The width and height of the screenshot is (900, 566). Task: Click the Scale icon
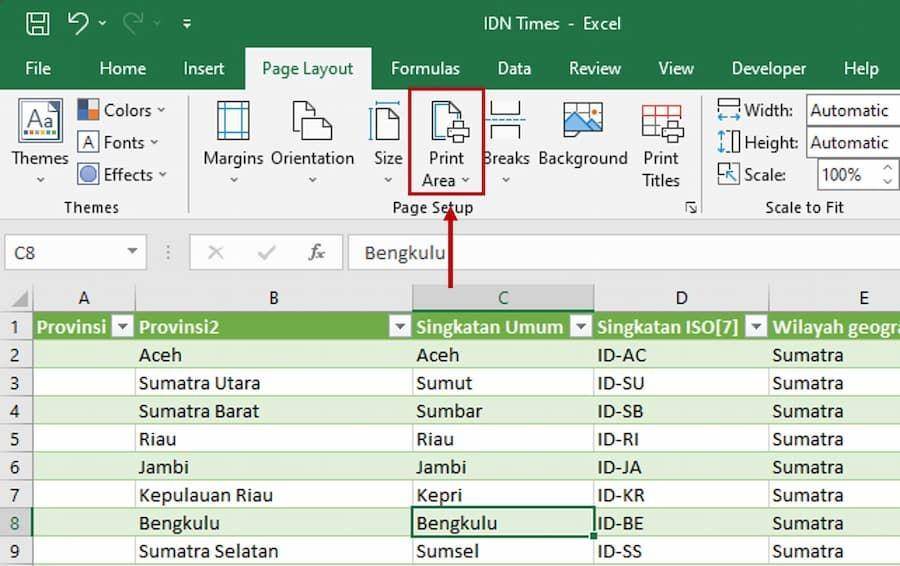pos(728,174)
